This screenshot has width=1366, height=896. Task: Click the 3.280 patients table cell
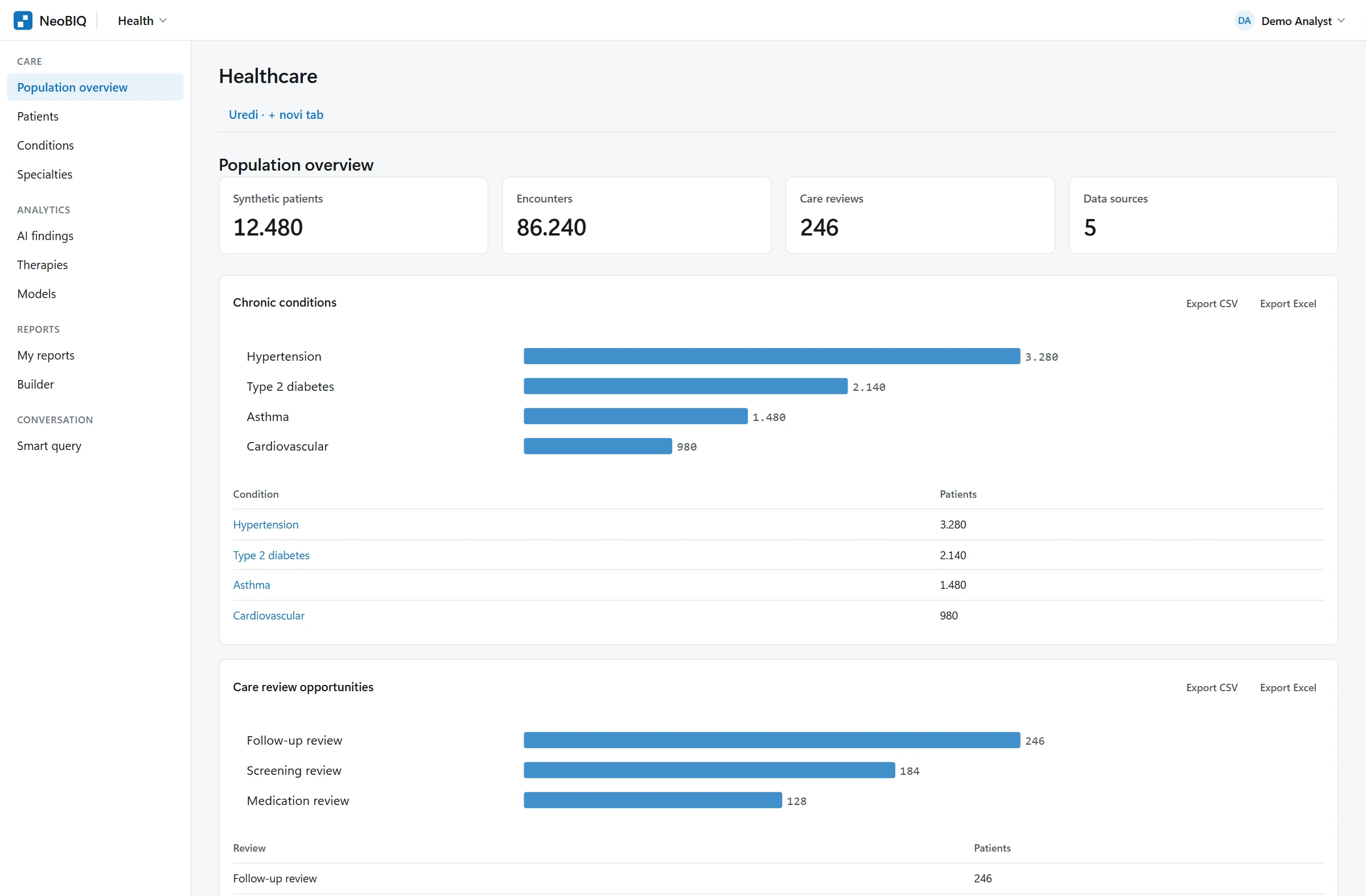953,525
